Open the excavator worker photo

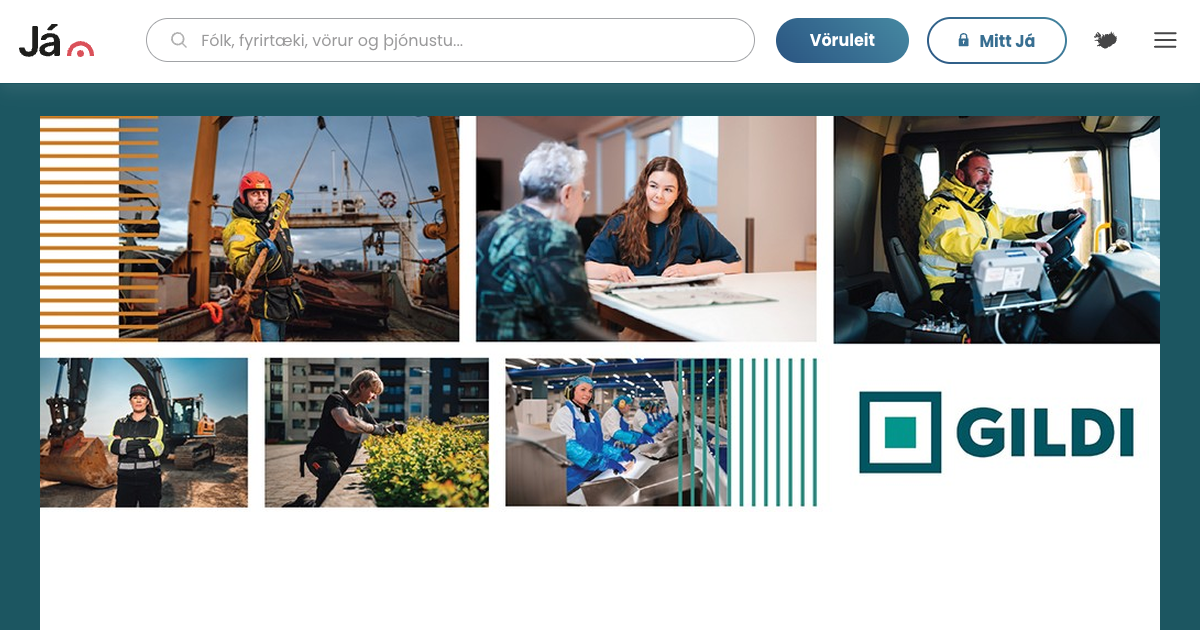[144, 432]
